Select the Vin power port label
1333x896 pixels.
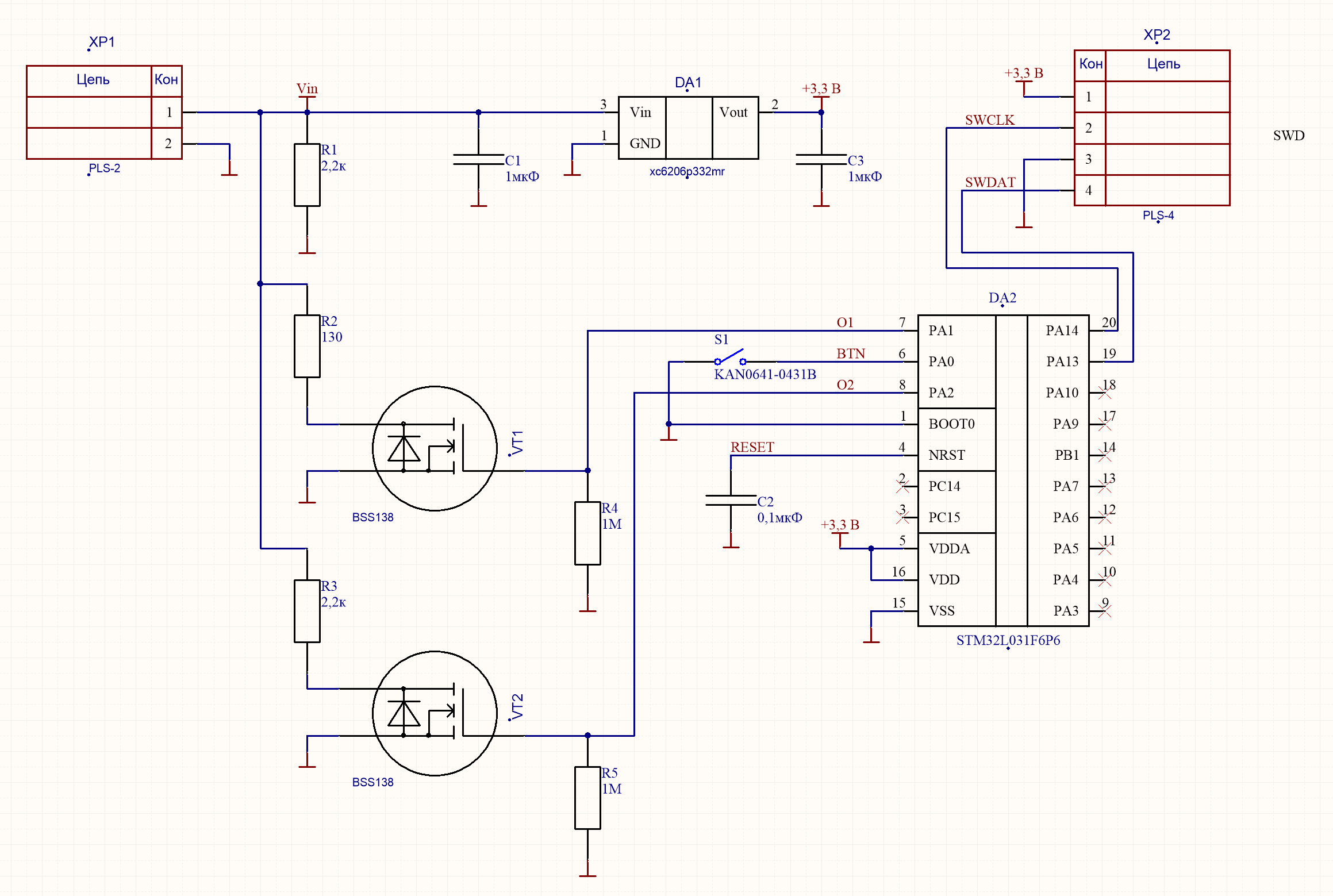307,89
